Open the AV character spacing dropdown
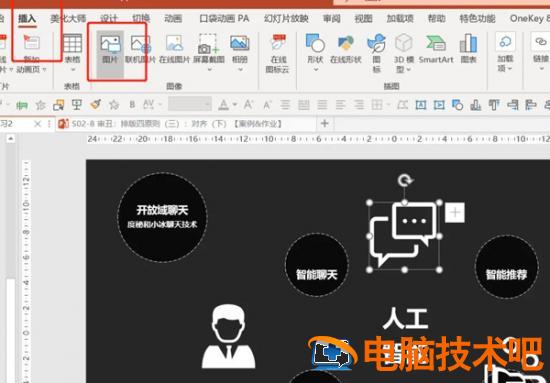This screenshot has height=383, width=550. [x=160, y=104]
